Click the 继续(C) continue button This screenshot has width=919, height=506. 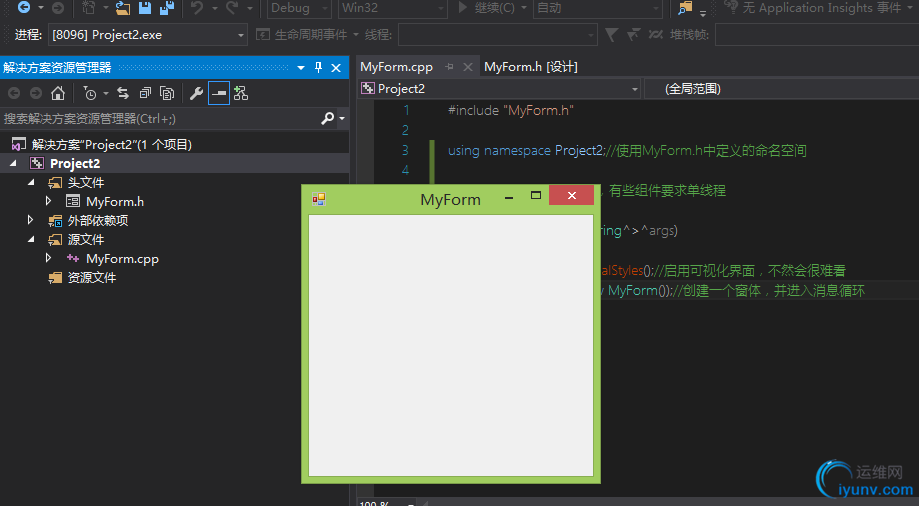coord(486,8)
